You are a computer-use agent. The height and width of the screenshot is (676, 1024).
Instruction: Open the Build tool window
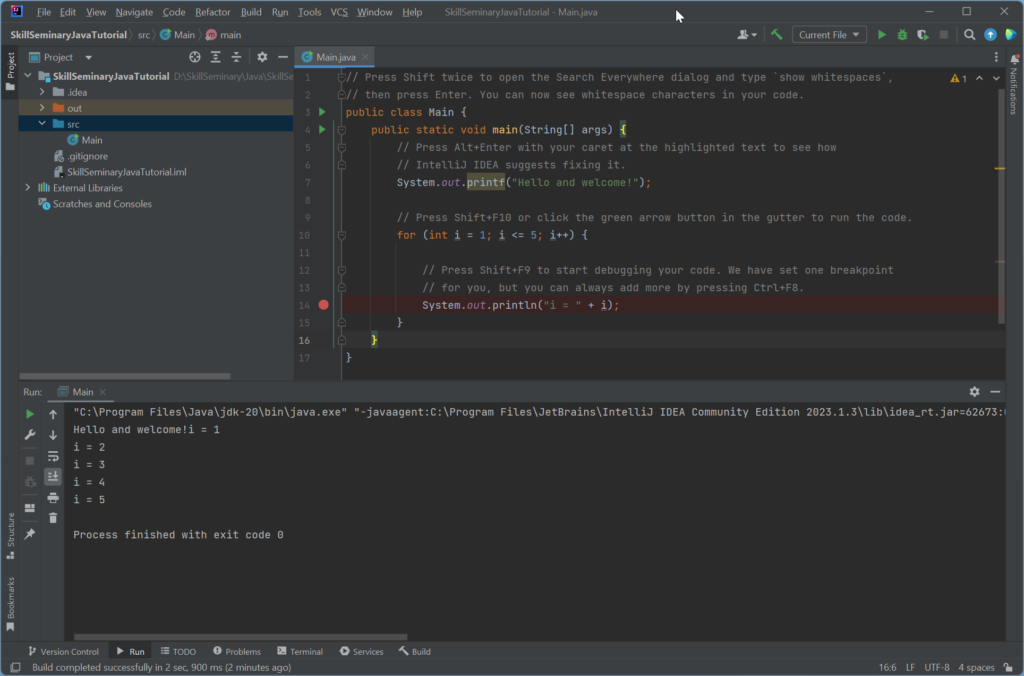(x=415, y=651)
